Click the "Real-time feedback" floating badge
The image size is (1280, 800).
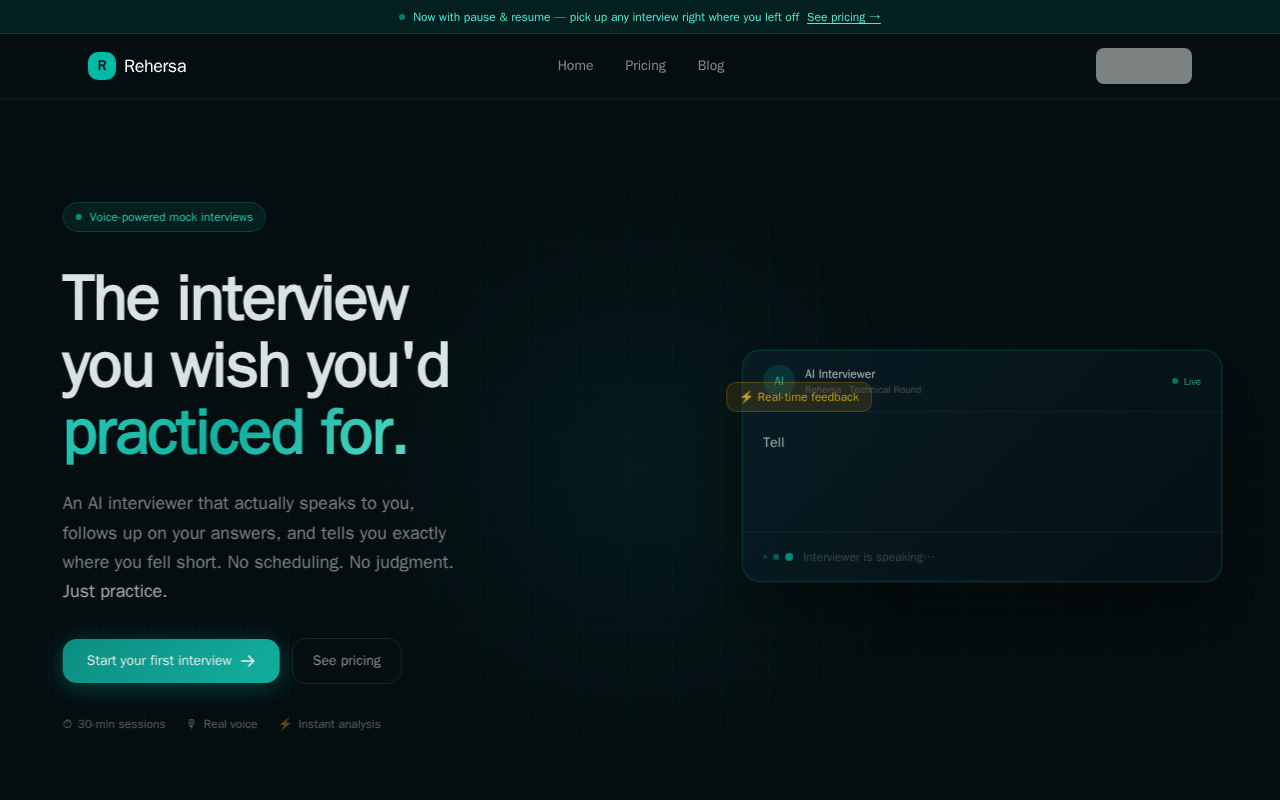click(799, 397)
